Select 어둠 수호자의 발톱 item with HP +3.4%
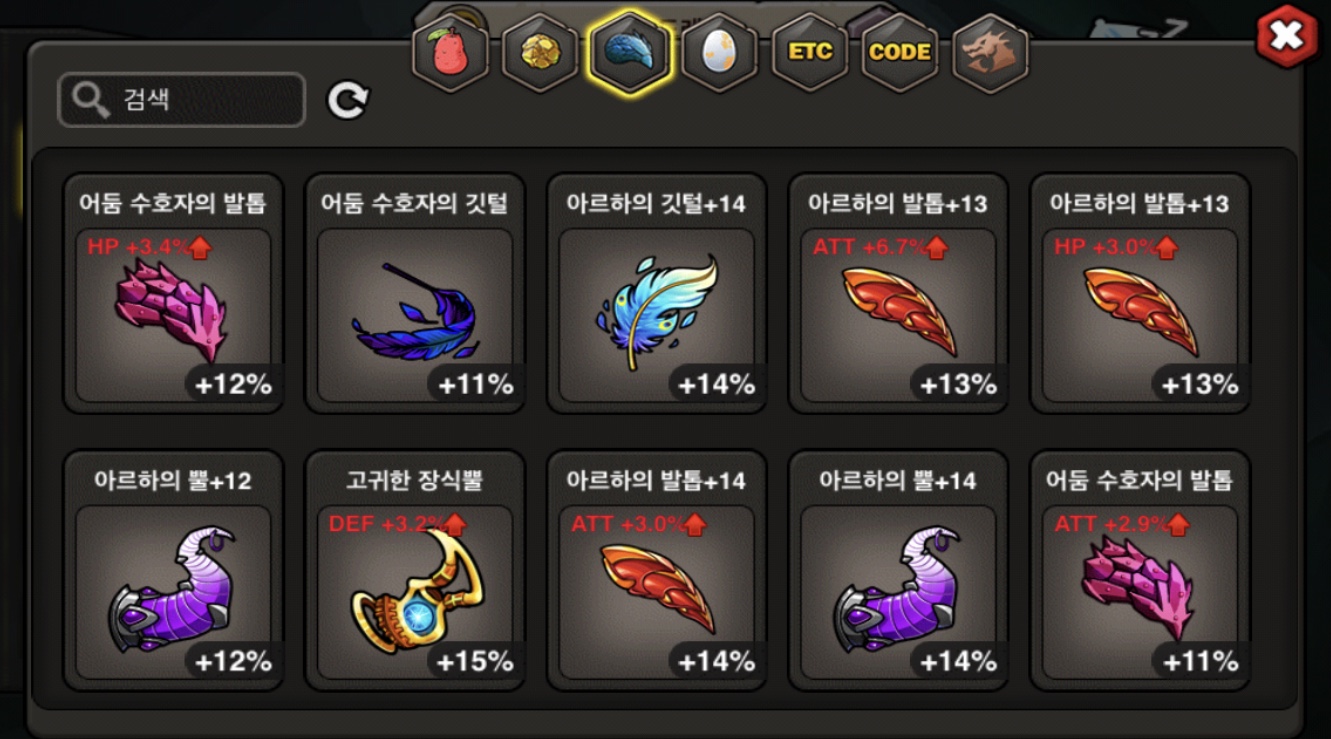This screenshot has width=1331, height=739. (x=173, y=293)
